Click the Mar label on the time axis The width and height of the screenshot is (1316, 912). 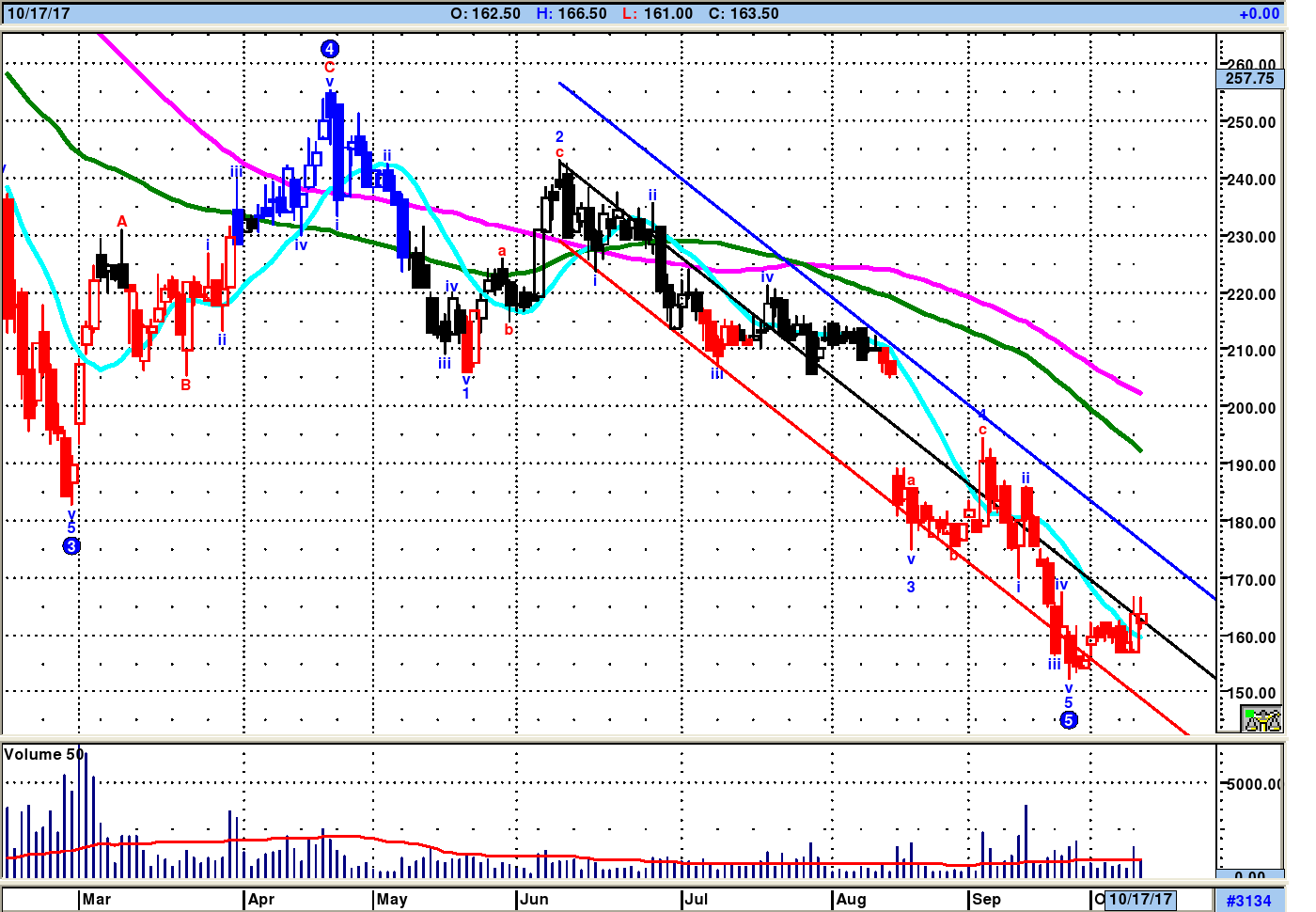click(96, 899)
